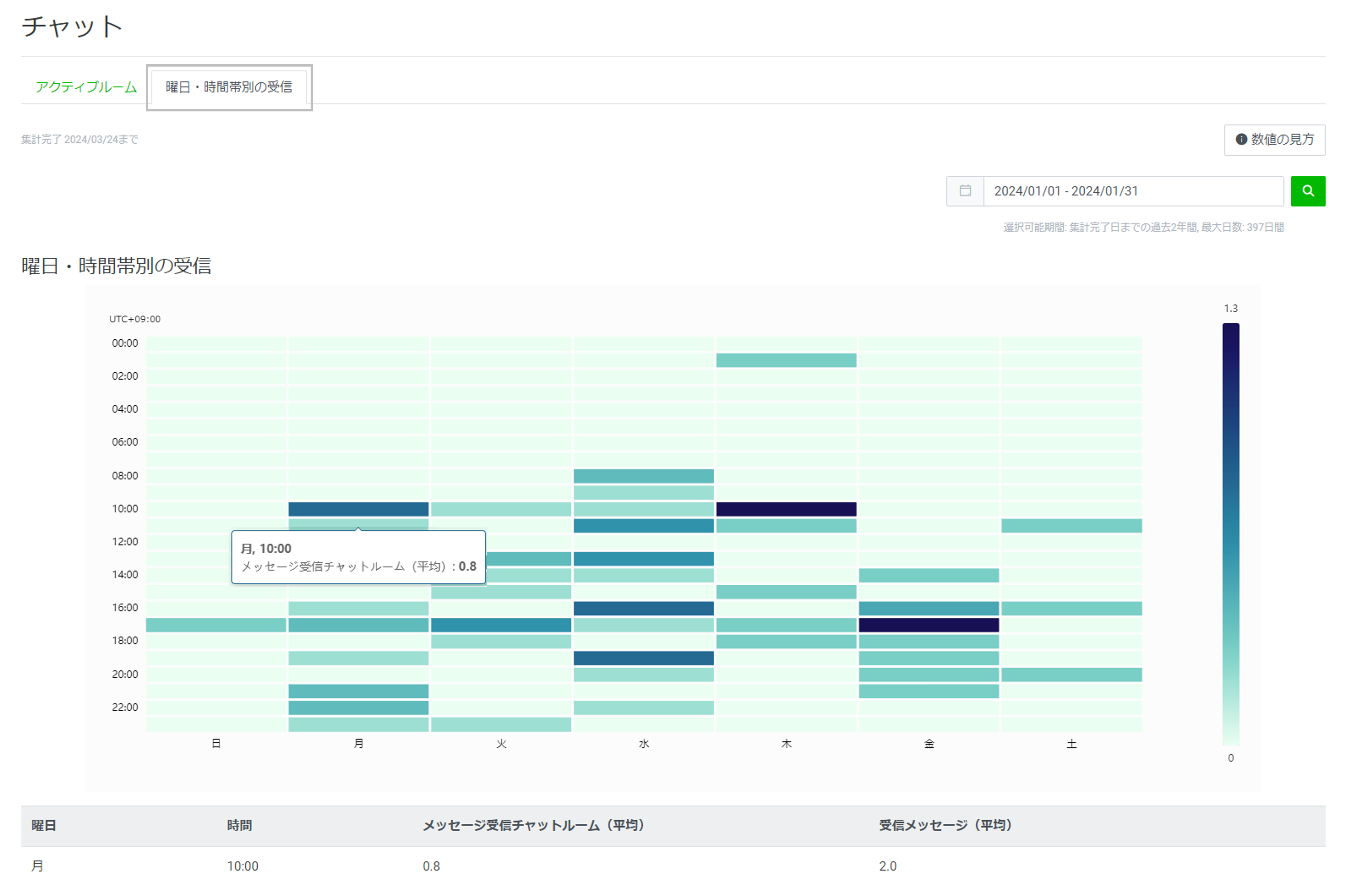Screen dimensions: 1346x896
Task: Click the 水 column label under the heatmap
Action: point(643,743)
